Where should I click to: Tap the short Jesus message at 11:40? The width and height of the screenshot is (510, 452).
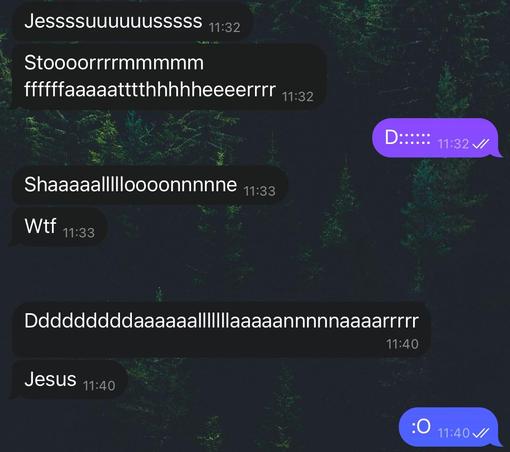pos(69,380)
